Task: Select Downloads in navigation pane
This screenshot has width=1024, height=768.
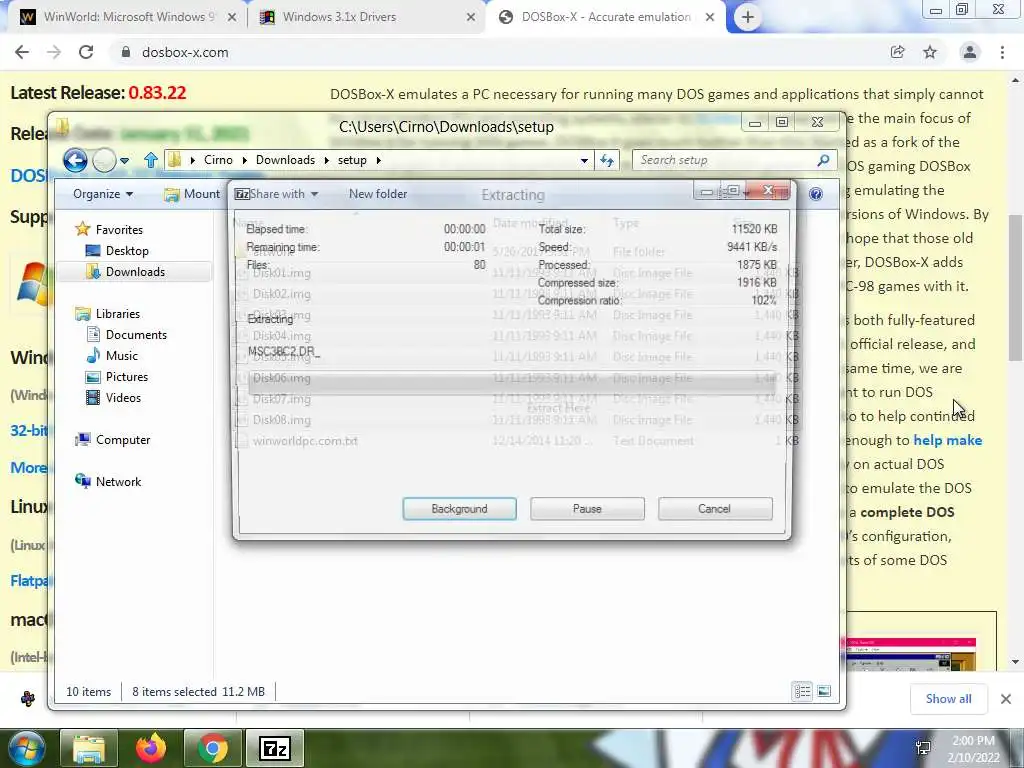Action: coord(135,272)
